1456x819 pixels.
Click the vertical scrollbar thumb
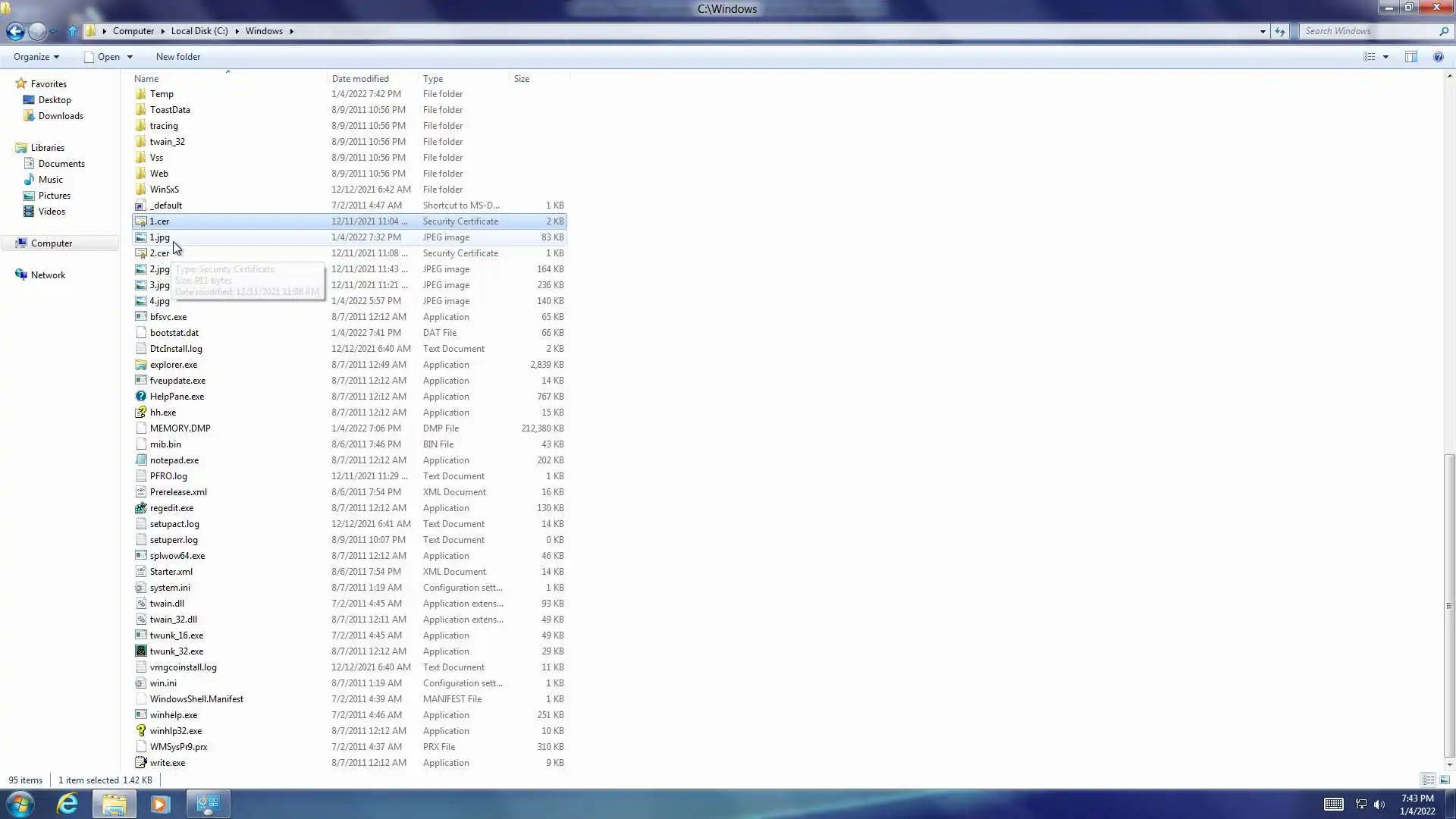(1449, 605)
